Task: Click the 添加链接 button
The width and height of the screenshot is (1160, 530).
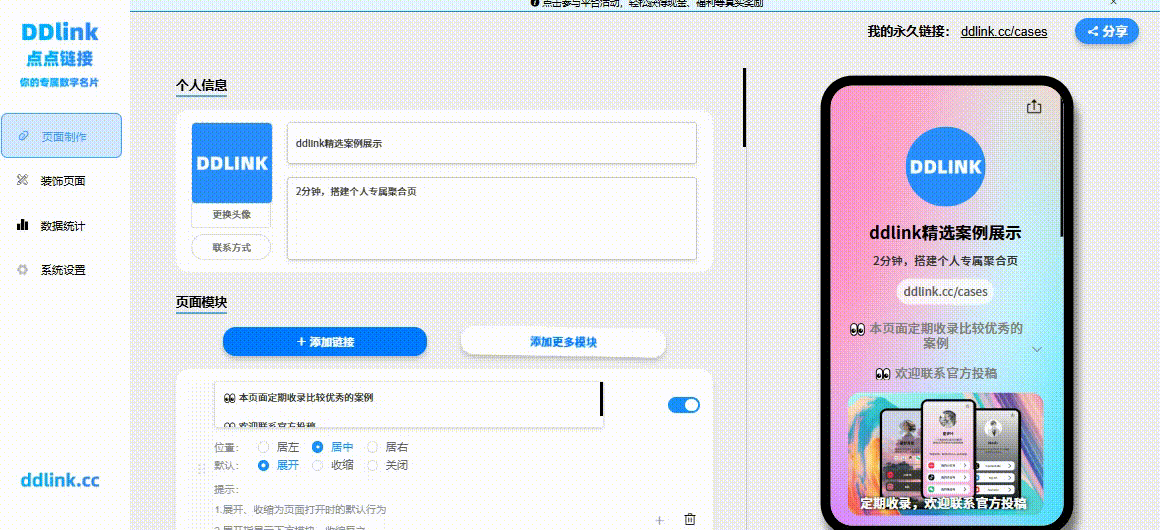Action: [325, 342]
